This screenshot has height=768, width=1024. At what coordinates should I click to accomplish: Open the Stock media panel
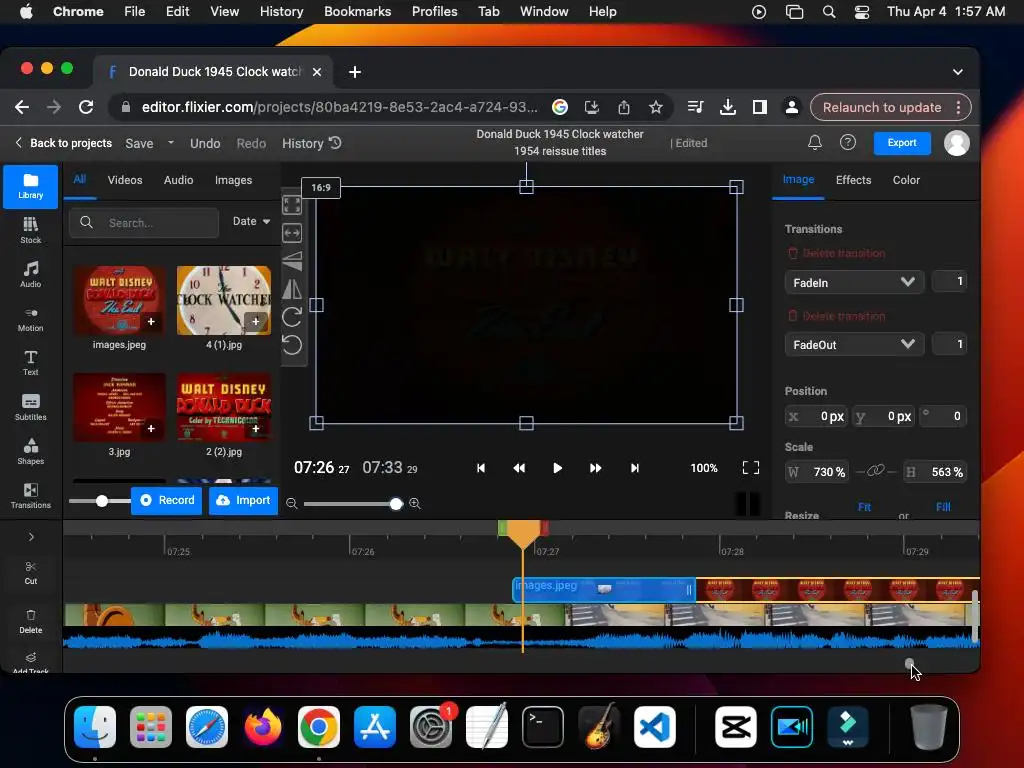(x=30, y=230)
